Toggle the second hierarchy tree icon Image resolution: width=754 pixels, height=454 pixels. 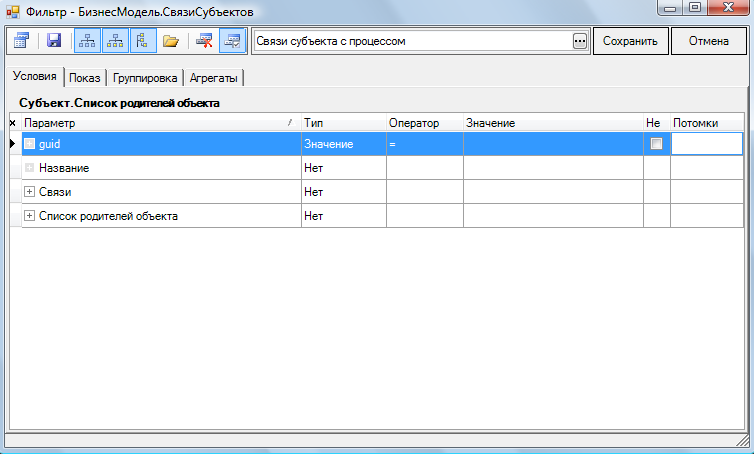point(115,41)
